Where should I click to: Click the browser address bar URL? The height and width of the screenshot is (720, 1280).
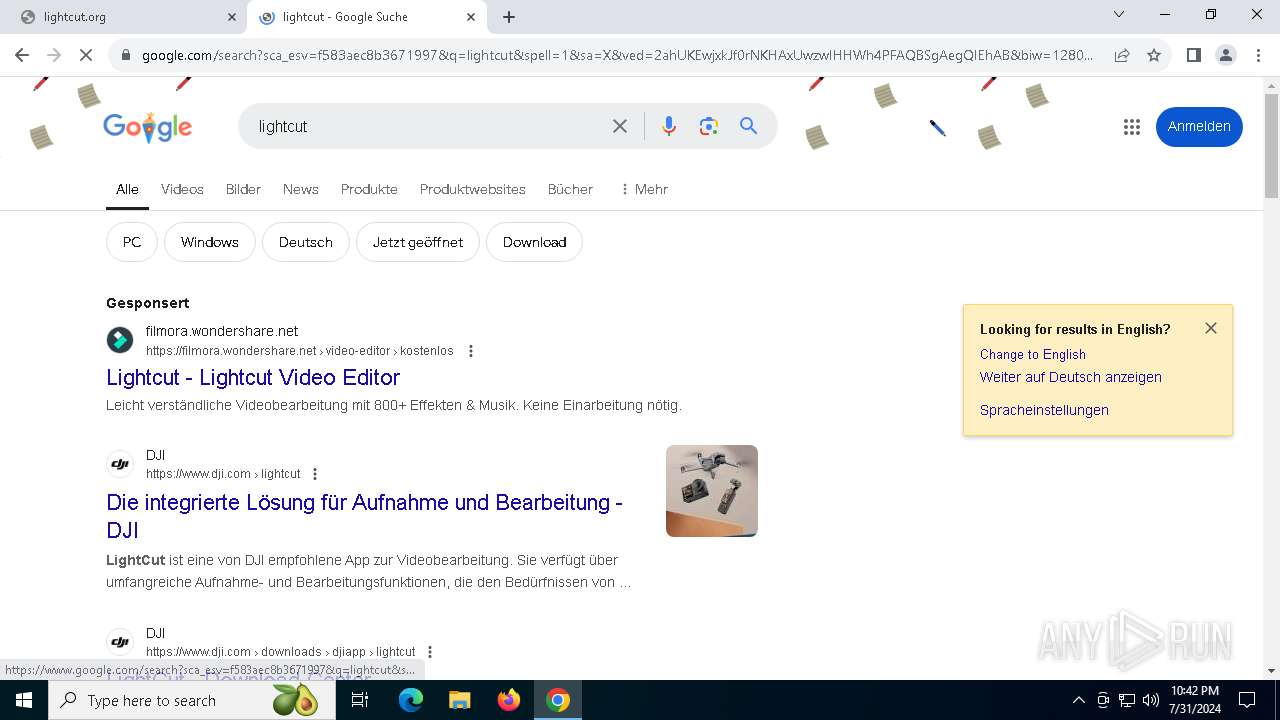618,55
